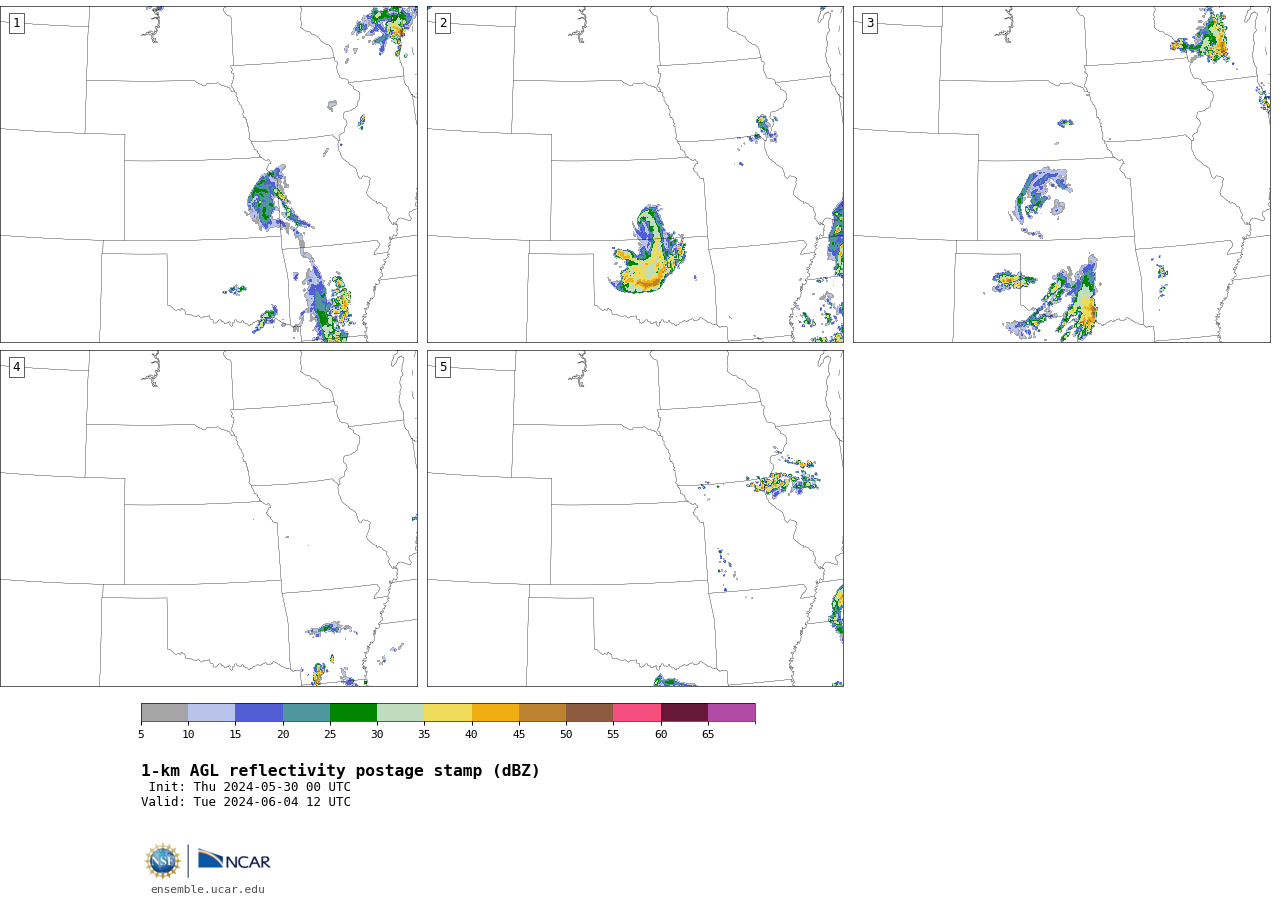The width and height of the screenshot is (1280, 901).
Task: Click the NSF seal logo
Action: [x=163, y=861]
